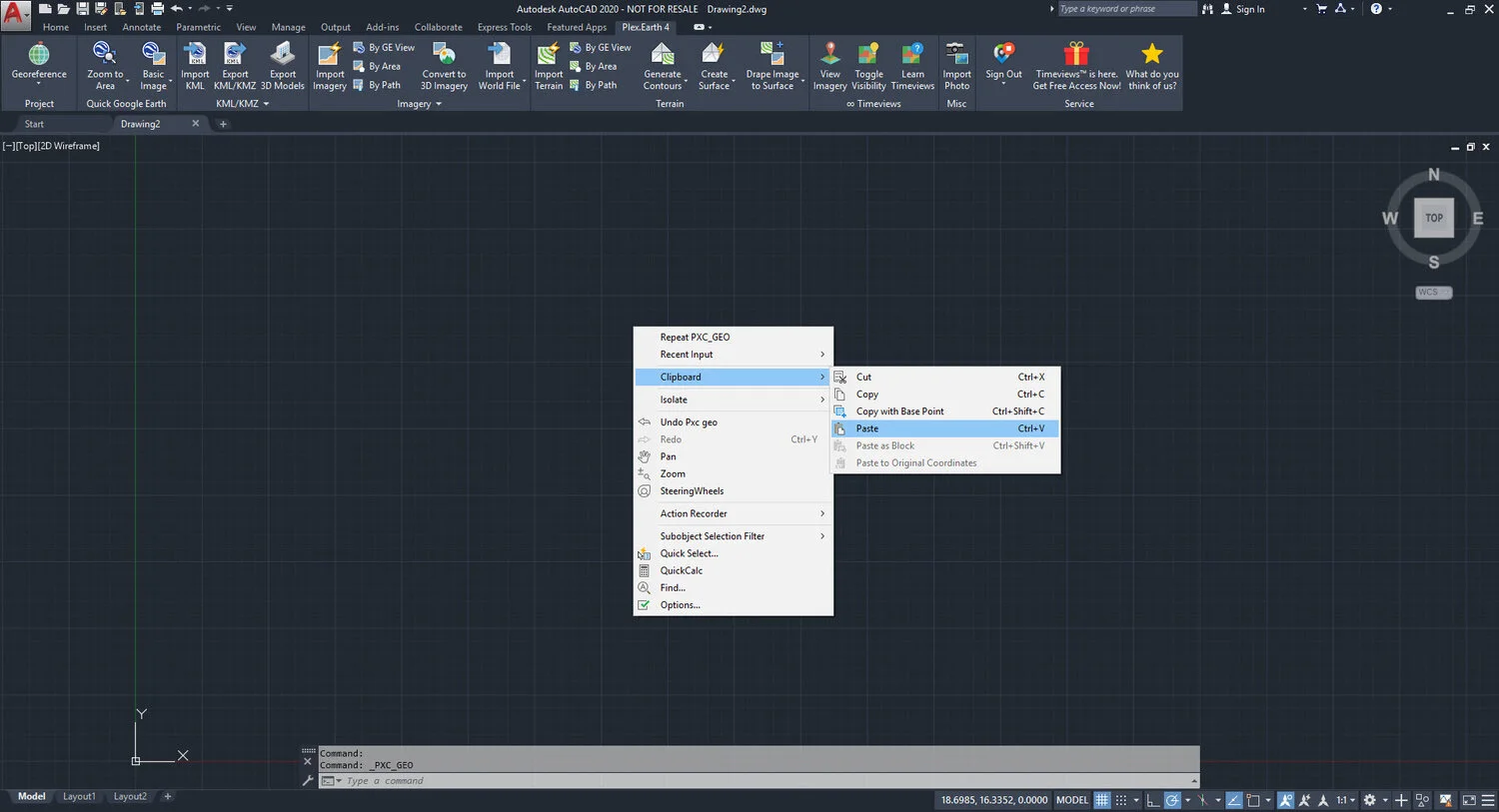Toggle object snap tracking in status bar
Screen dimensions: 1499x812
(x=1234, y=800)
